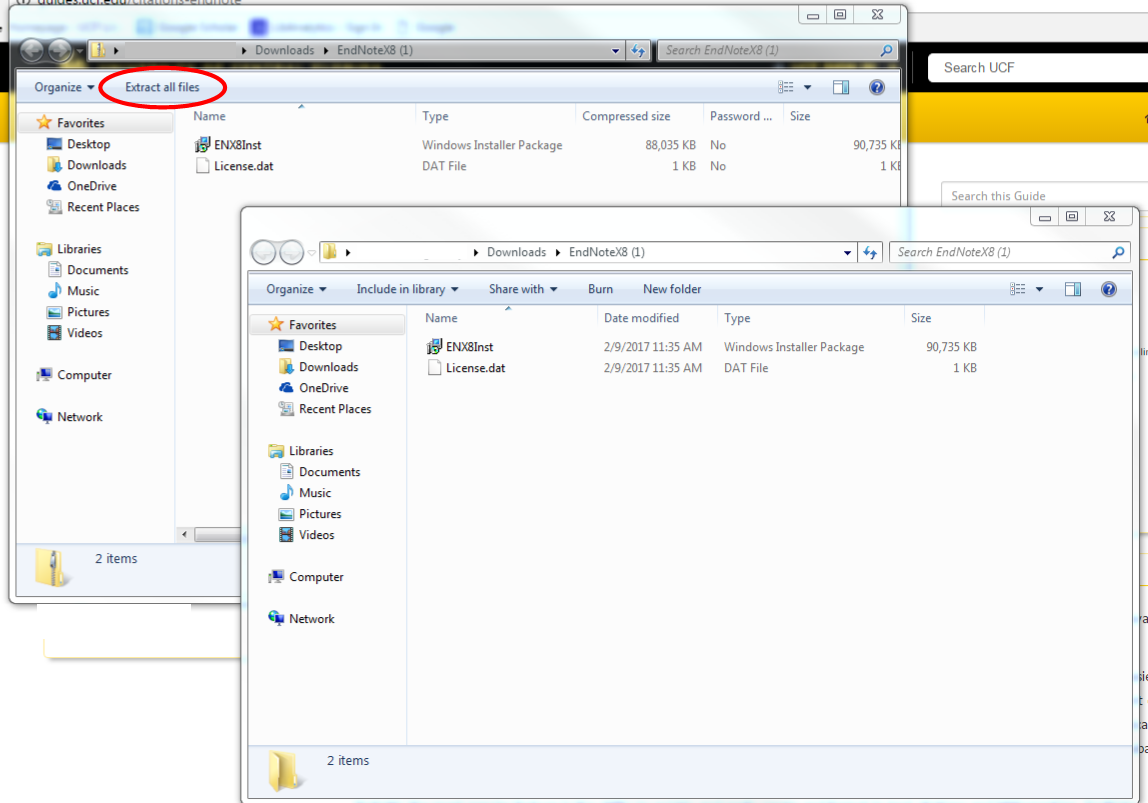Click the Burn toolbar button

point(600,289)
